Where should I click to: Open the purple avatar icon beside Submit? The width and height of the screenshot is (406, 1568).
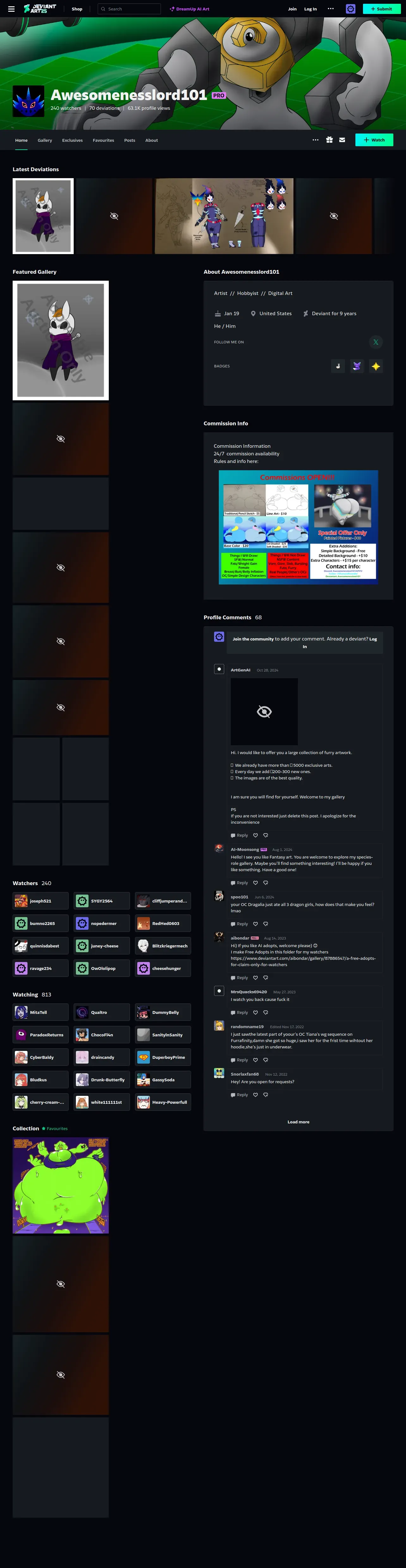pos(350,9)
